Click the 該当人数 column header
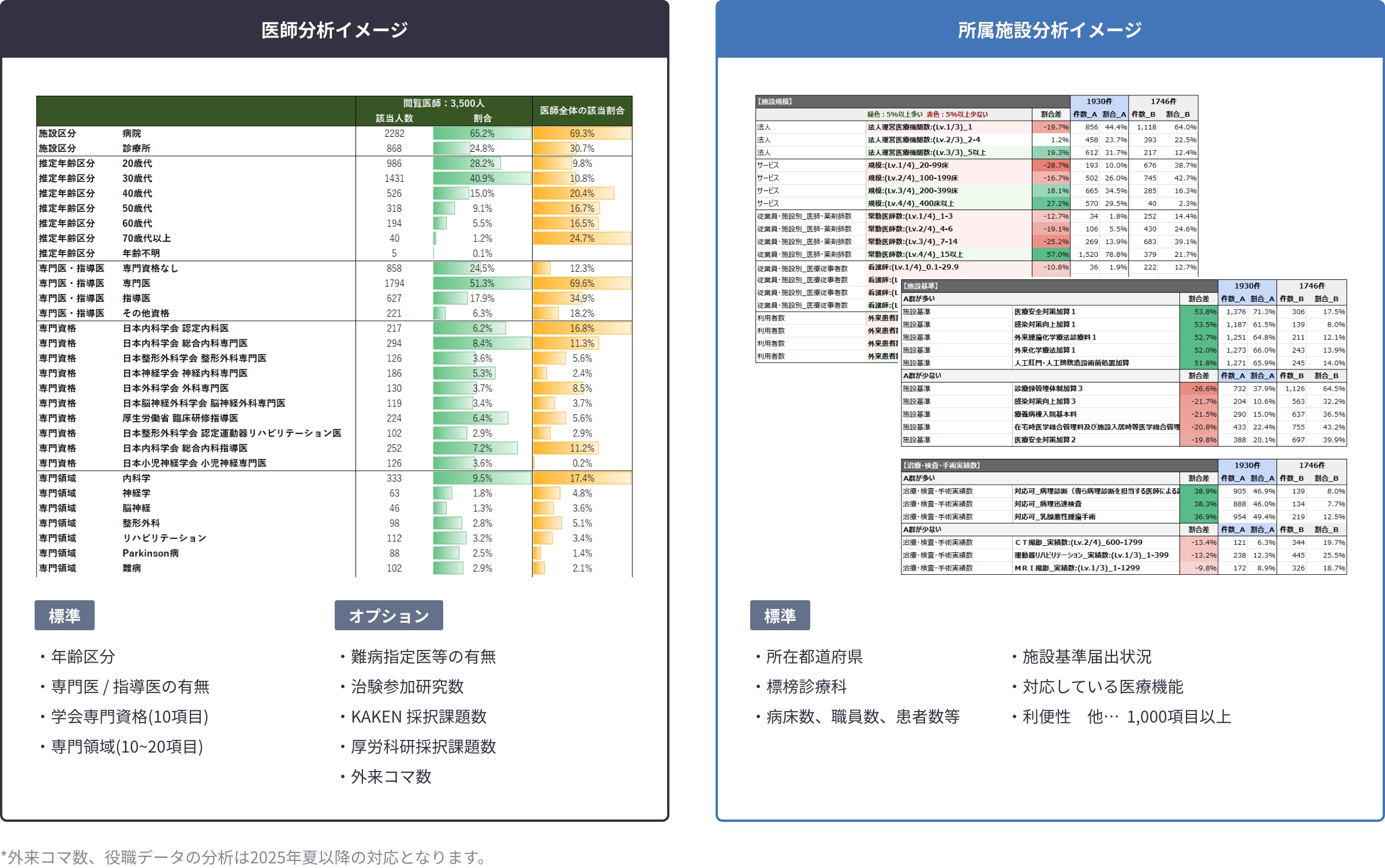The height and width of the screenshot is (868, 1385). pos(394,118)
